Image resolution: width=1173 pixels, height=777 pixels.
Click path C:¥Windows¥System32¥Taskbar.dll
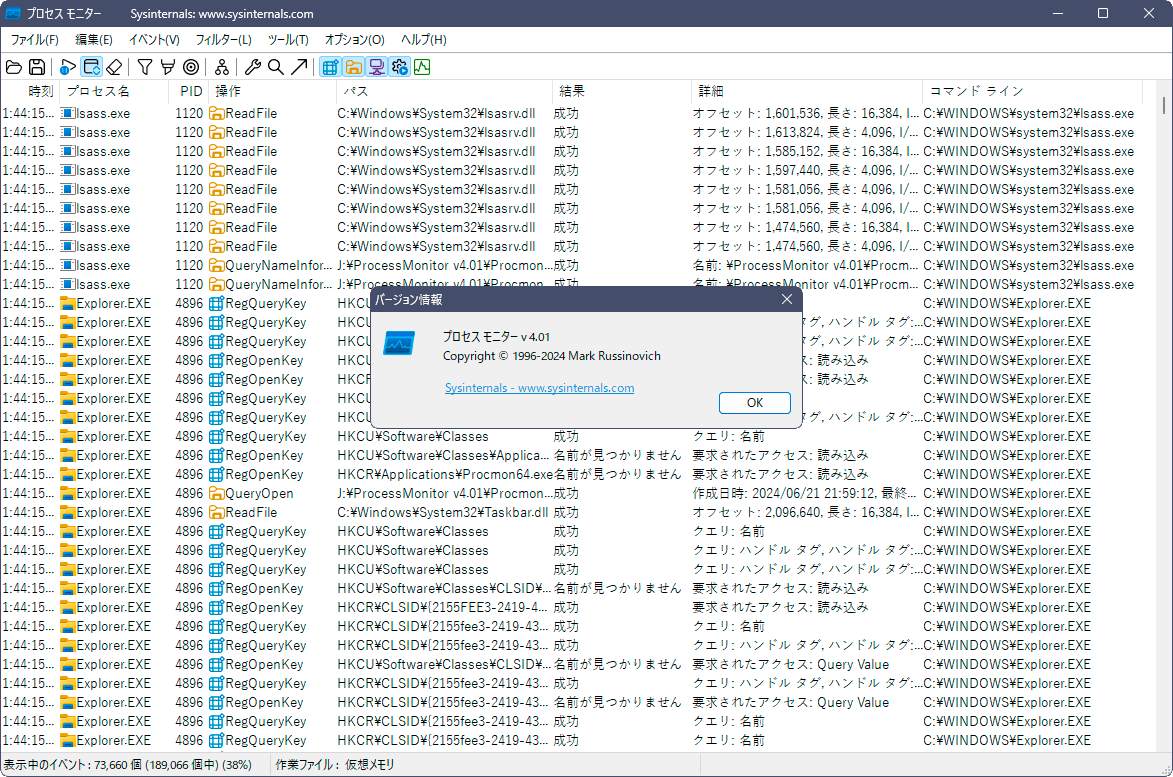coord(442,512)
